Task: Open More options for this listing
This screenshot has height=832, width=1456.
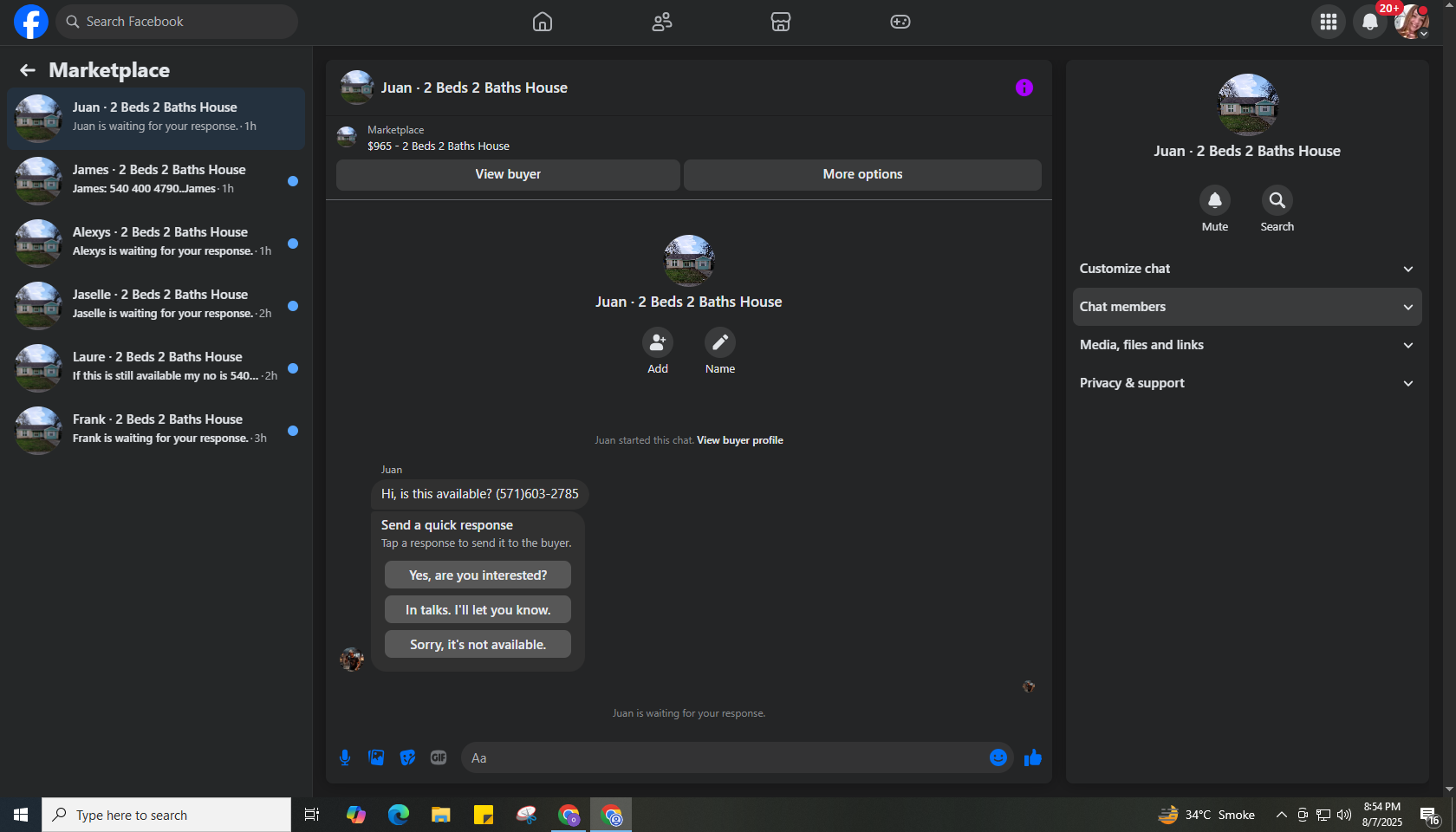Action: (x=862, y=174)
